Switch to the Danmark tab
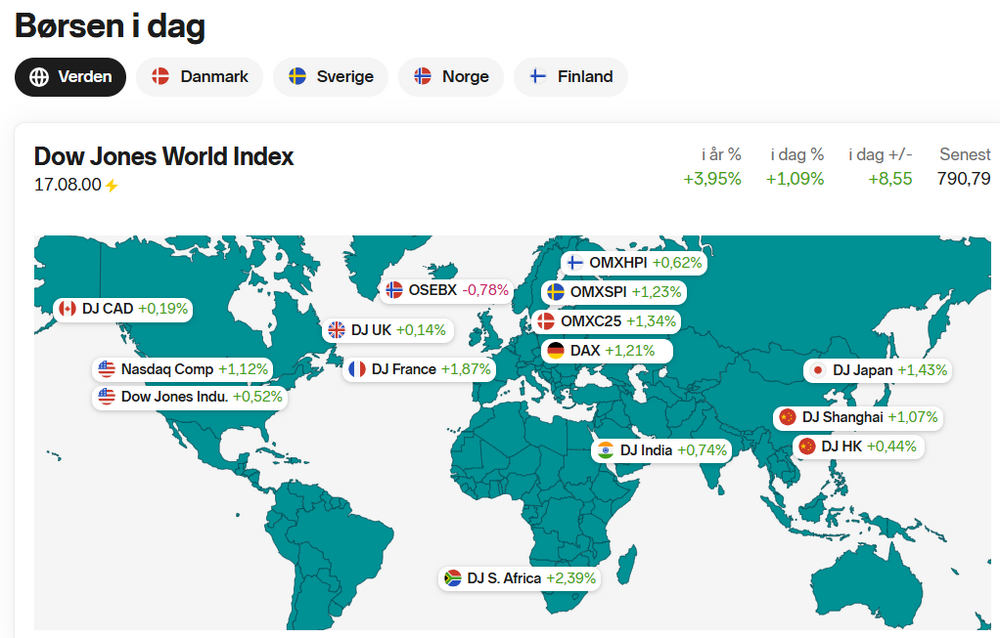Viewport: 1000px width, 638px height. 199,77
